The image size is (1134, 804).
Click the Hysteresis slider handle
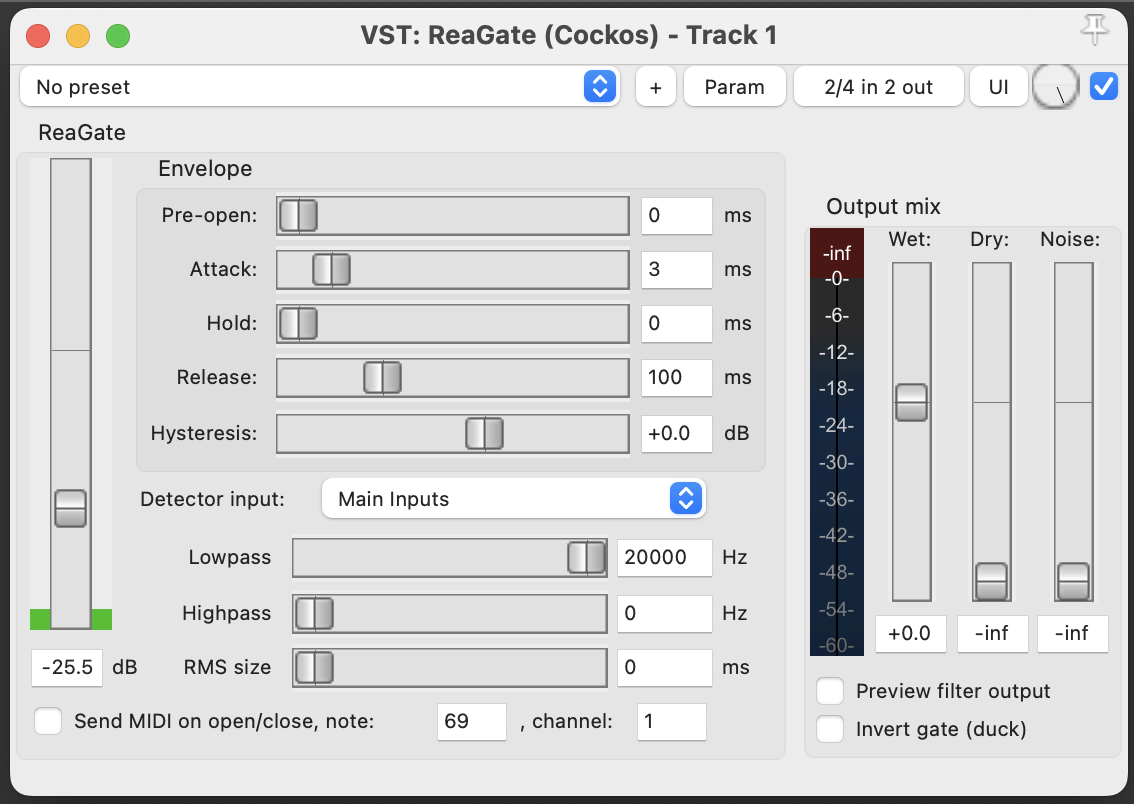click(484, 434)
